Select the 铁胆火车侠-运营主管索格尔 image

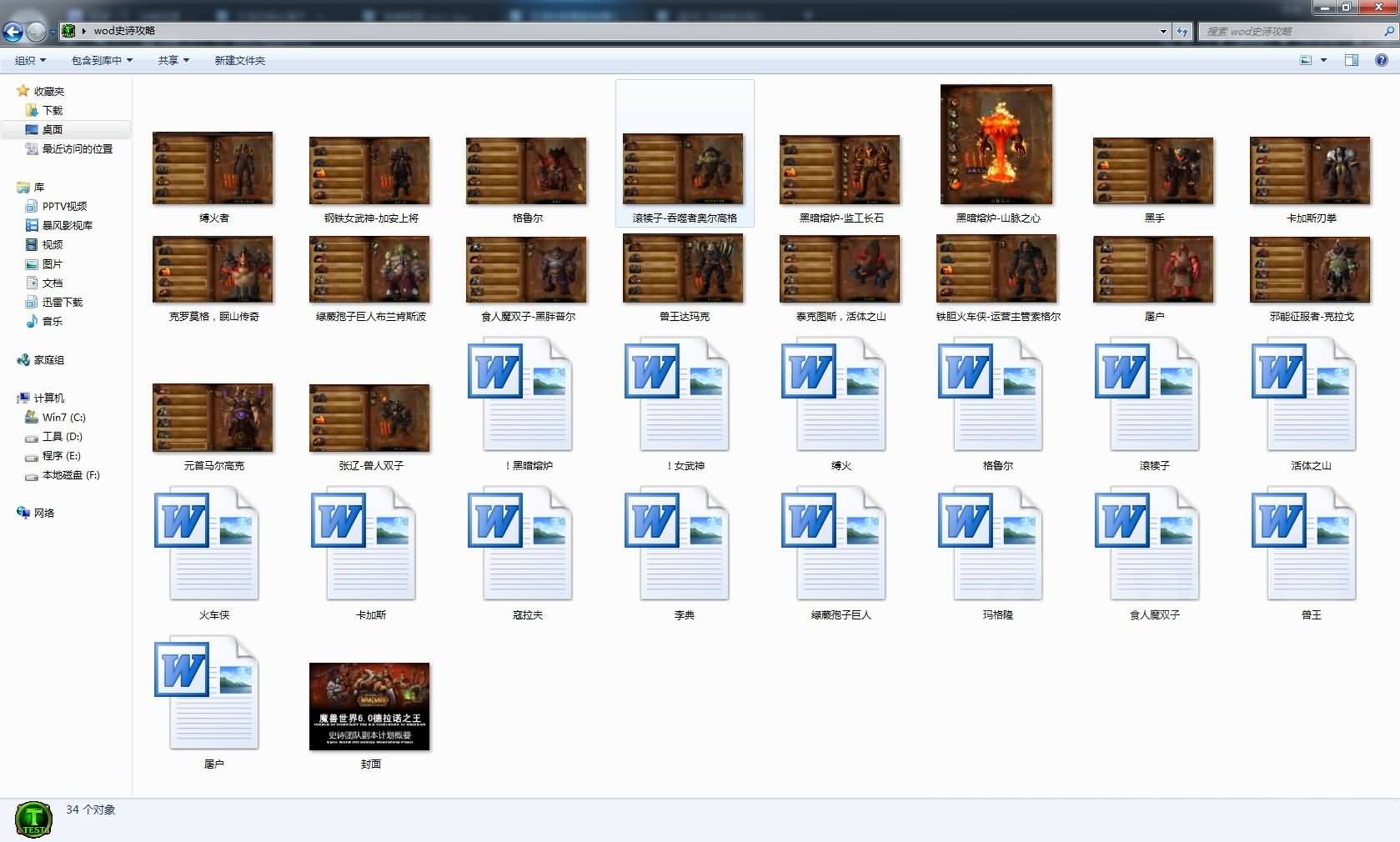pos(996,268)
